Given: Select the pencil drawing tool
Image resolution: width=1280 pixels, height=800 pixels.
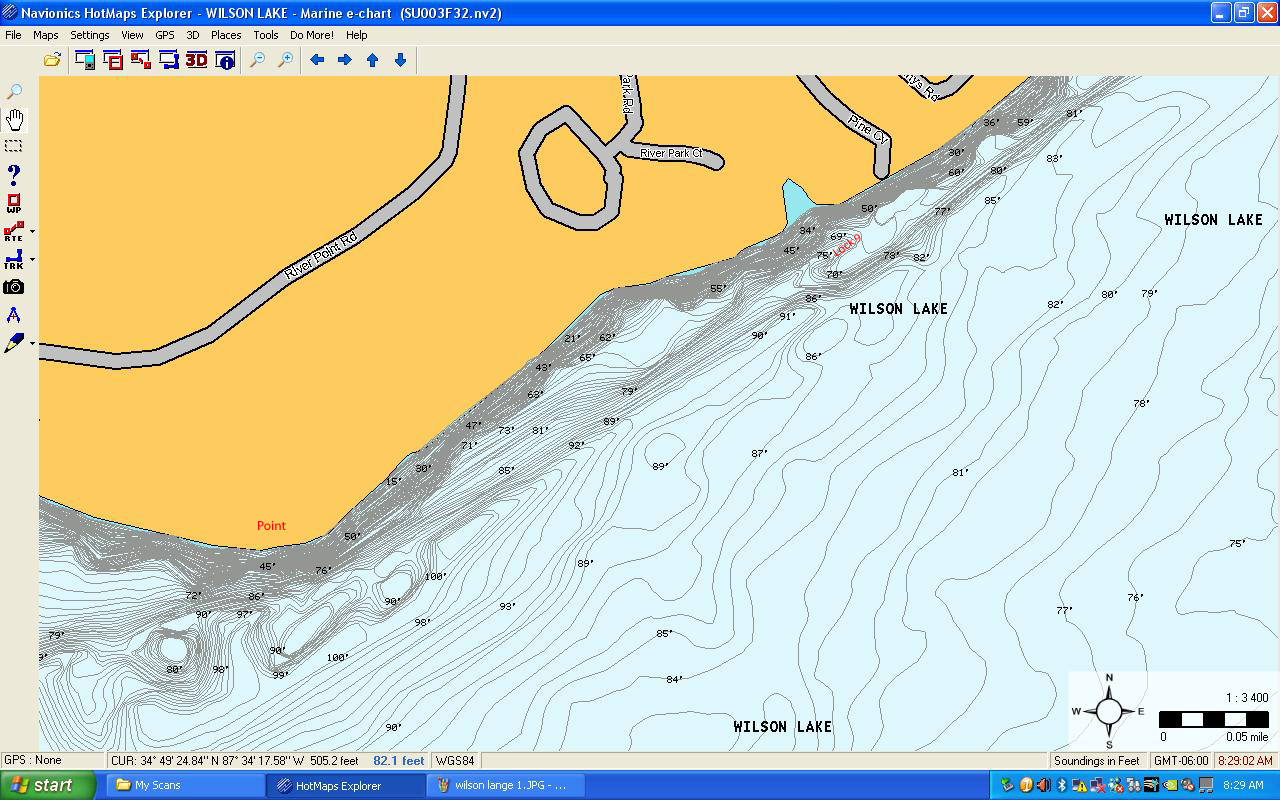Looking at the screenshot, I should point(13,343).
